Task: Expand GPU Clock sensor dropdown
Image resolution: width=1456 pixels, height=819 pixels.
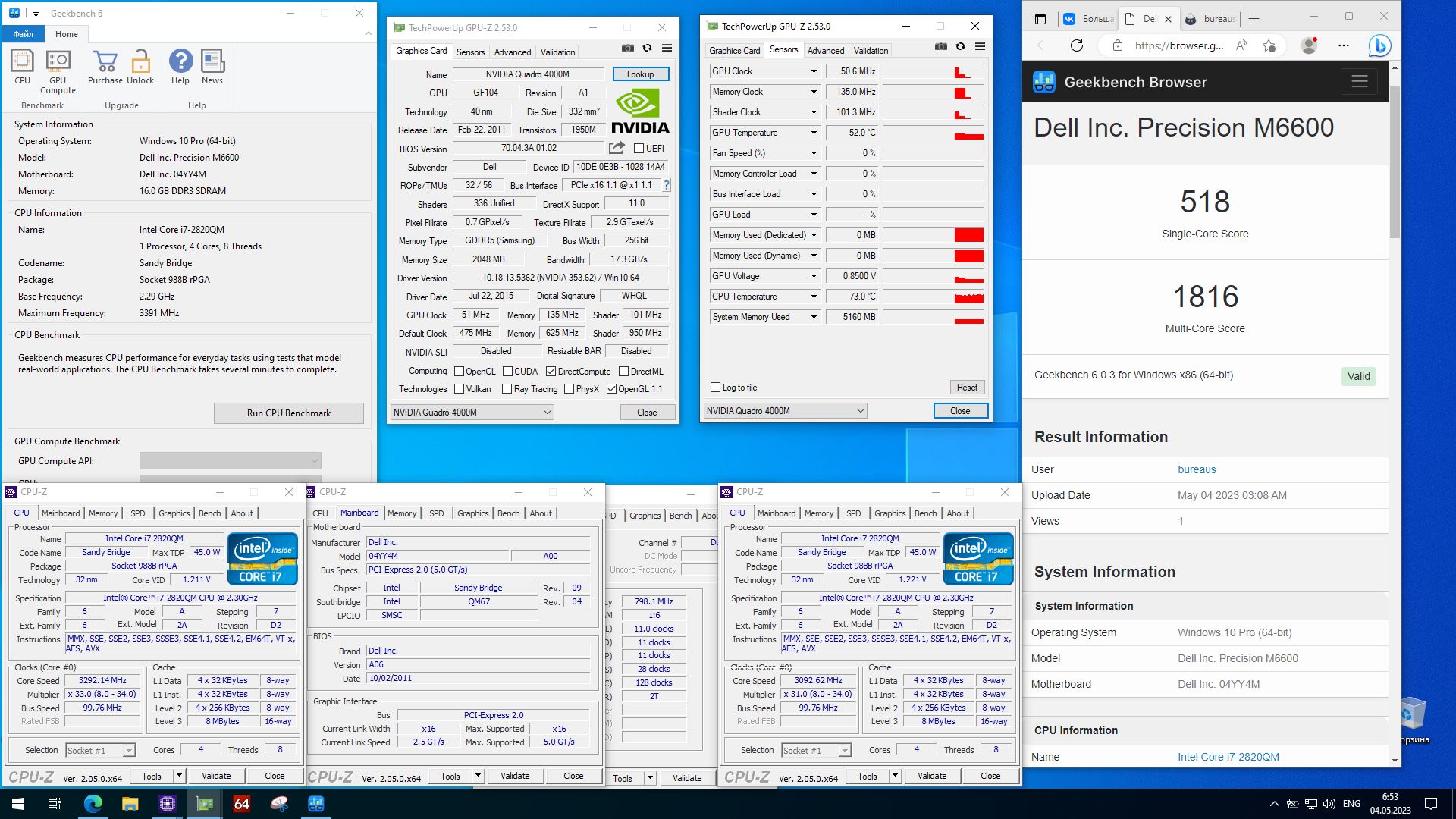Action: (814, 71)
